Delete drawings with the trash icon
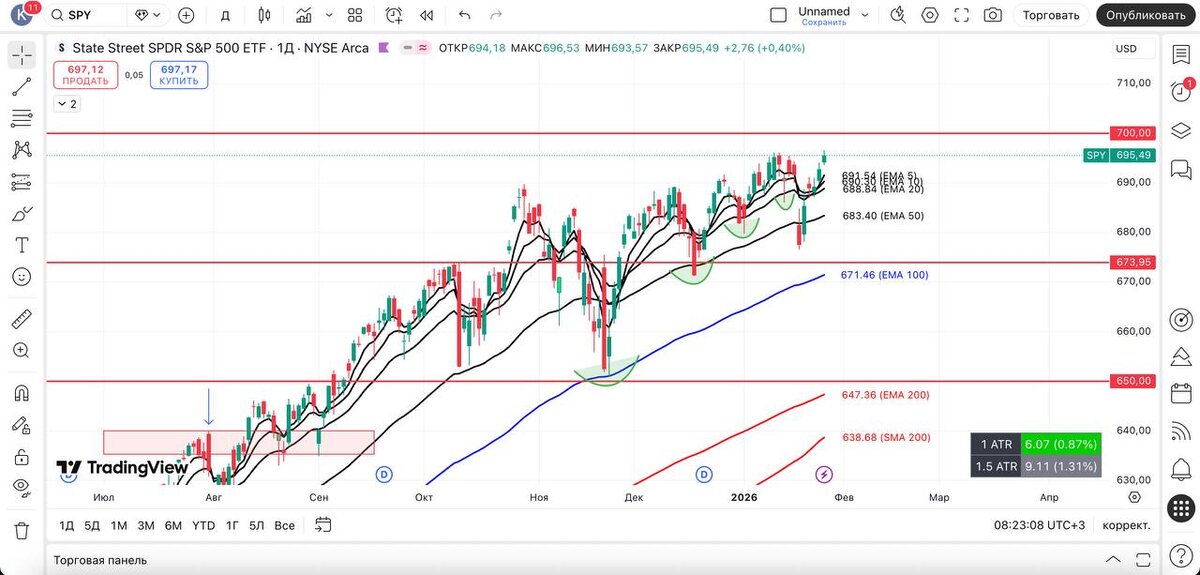The width and height of the screenshot is (1200, 575). click(21, 529)
